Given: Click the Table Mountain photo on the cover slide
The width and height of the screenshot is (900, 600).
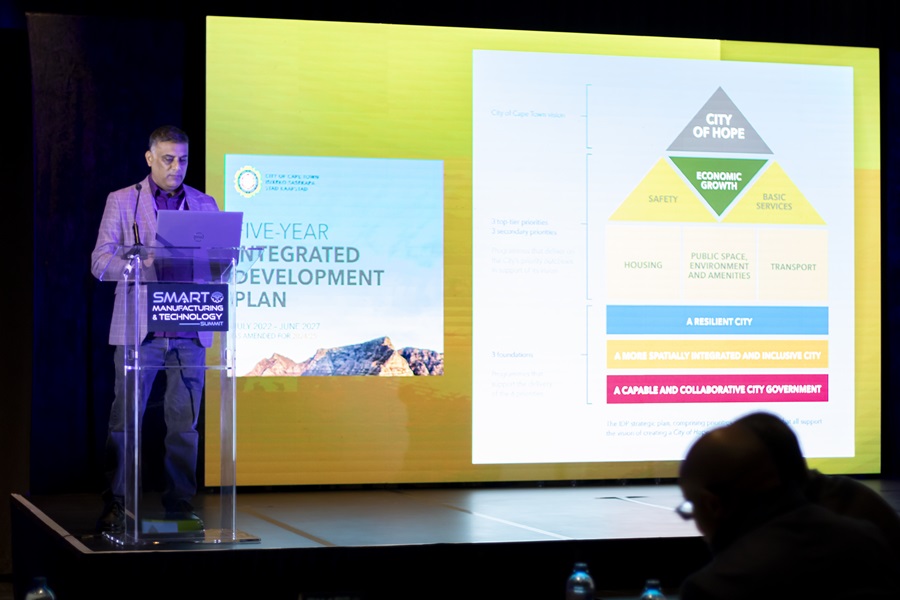Looking at the screenshot, I should pyautogui.click(x=344, y=357).
